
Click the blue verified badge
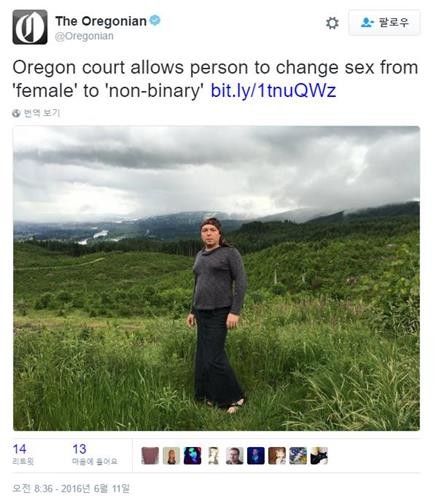[x=155, y=20]
